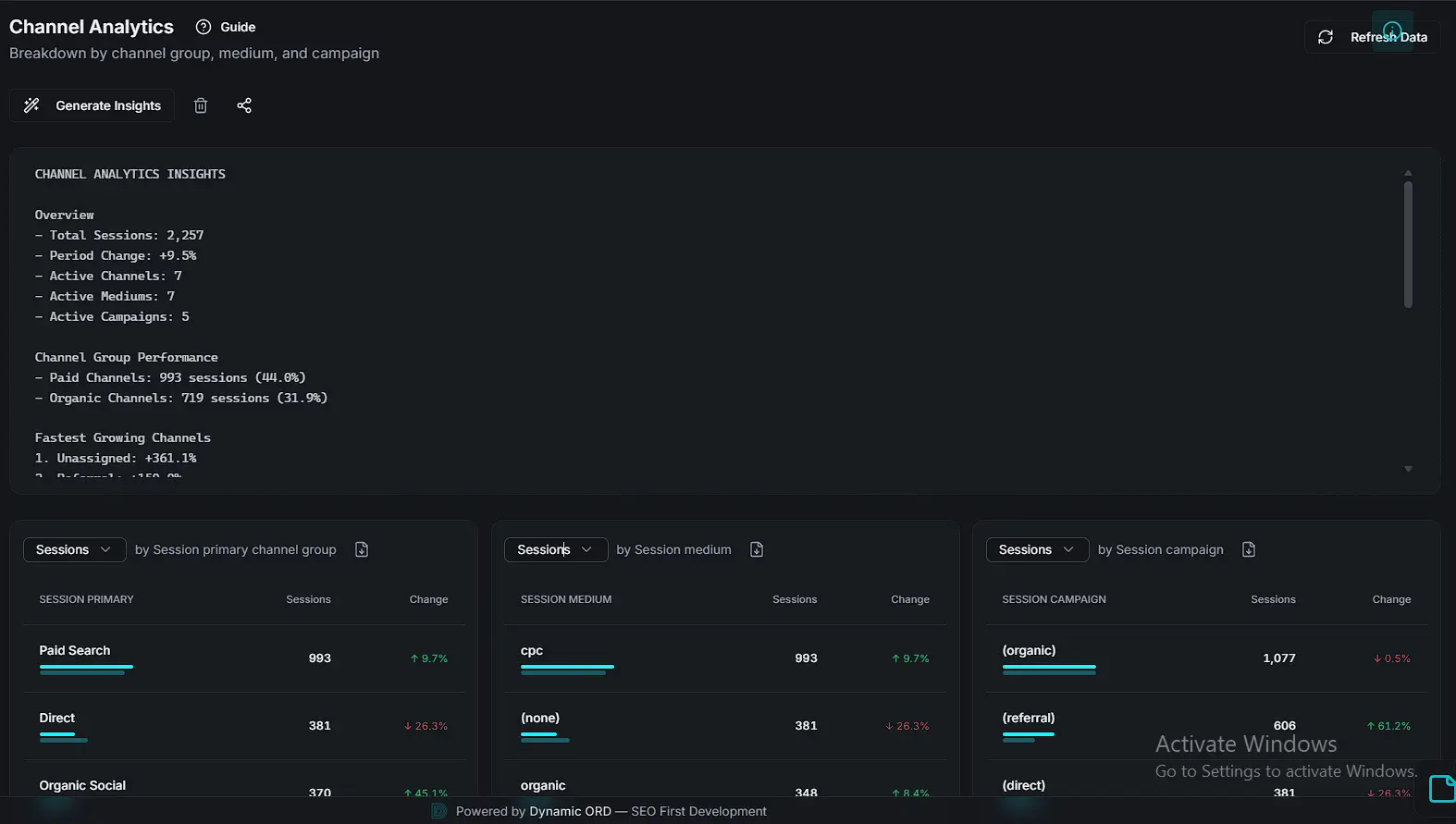Screen dimensions: 1456x824
Task: Click the Dynamic ORD logo icon in footer
Action: point(439,811)
